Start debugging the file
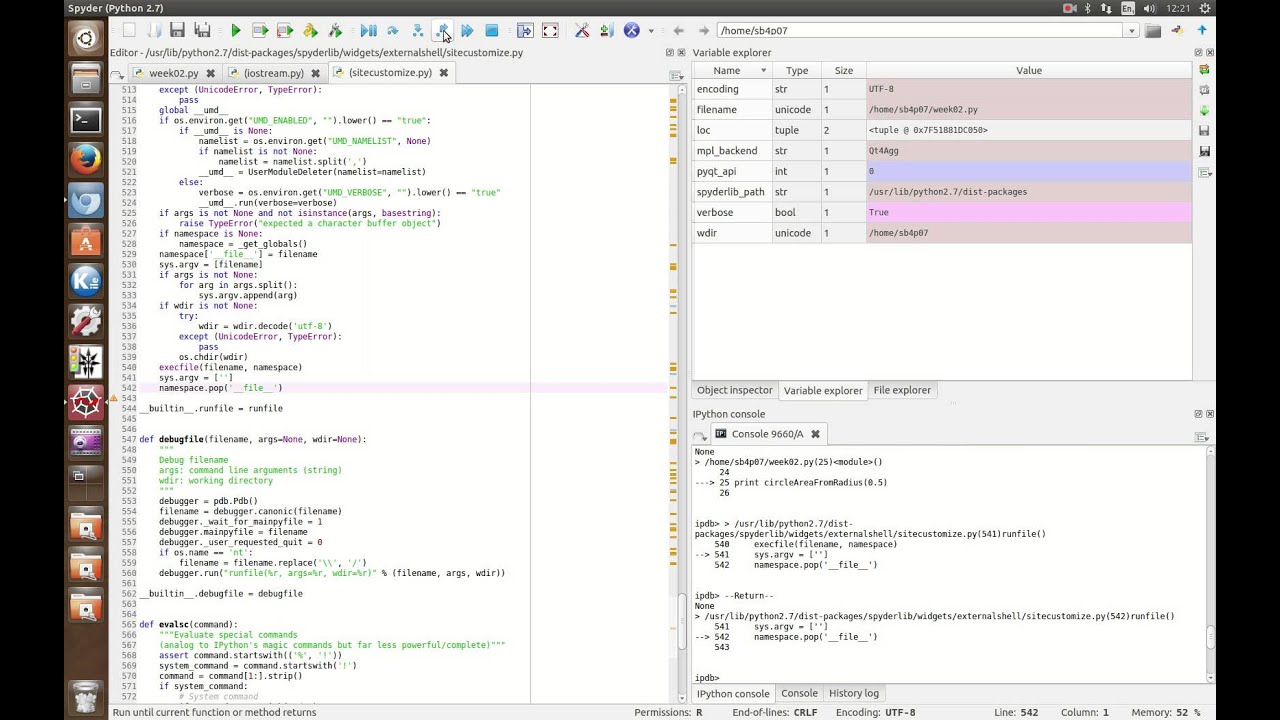This screenshot has height=720, width=1280. (368, 31)
